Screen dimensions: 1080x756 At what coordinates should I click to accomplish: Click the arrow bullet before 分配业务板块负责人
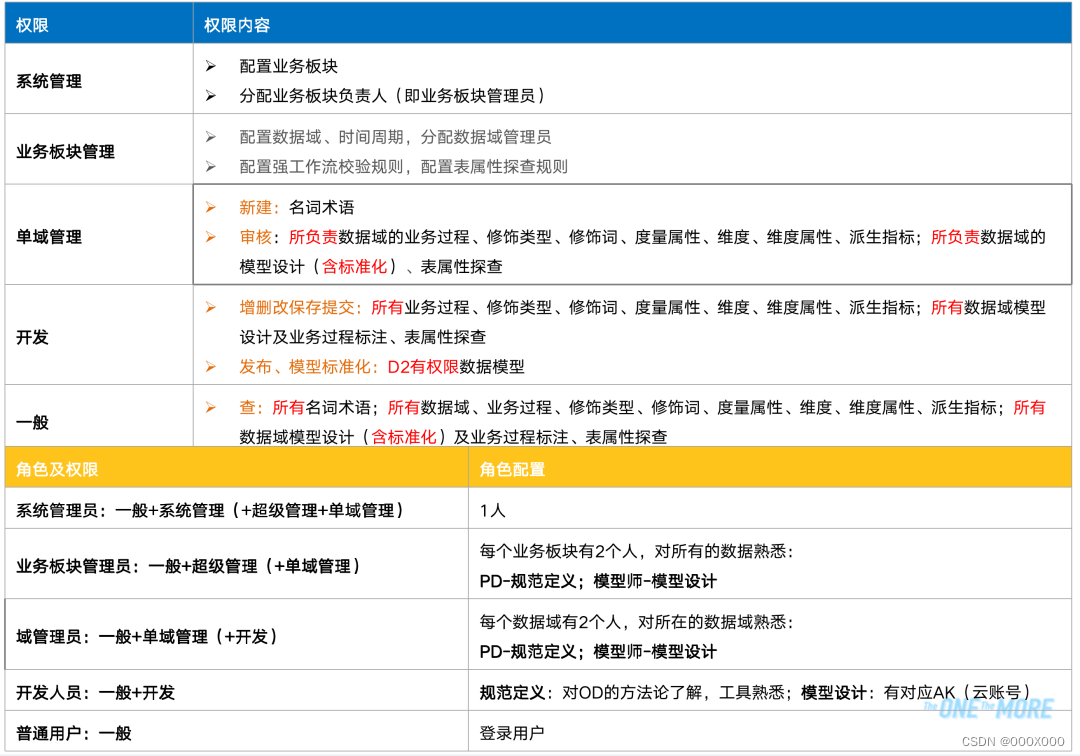click(x=210, y=96)
